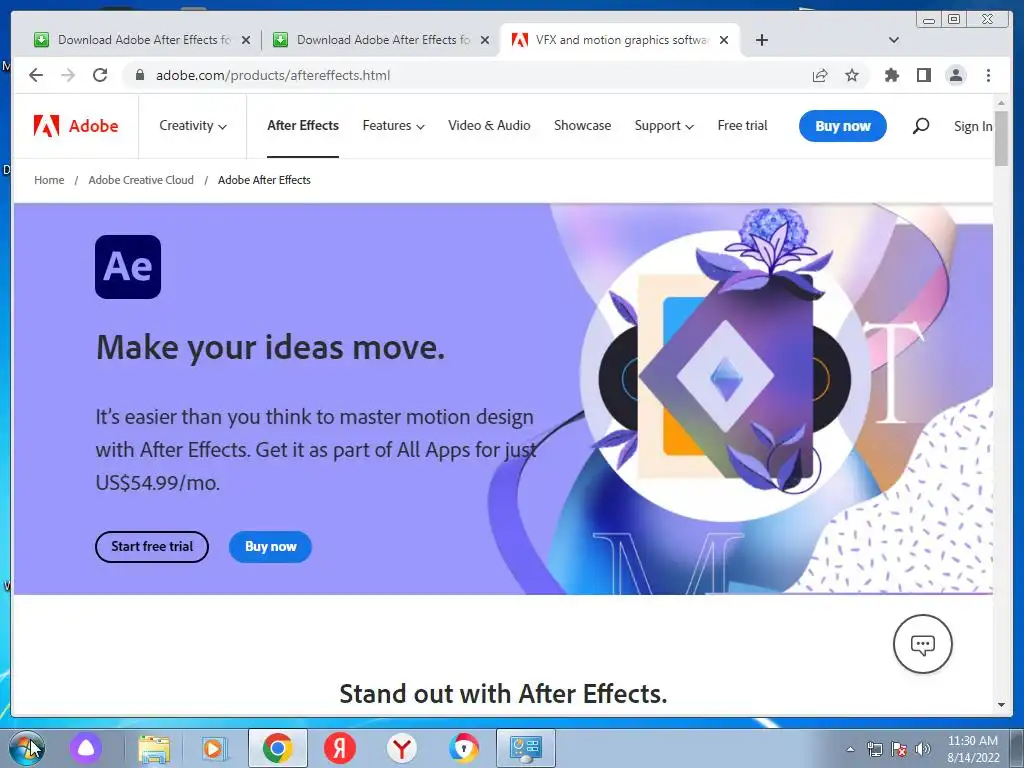Click Start free trial button

(152, 547)
